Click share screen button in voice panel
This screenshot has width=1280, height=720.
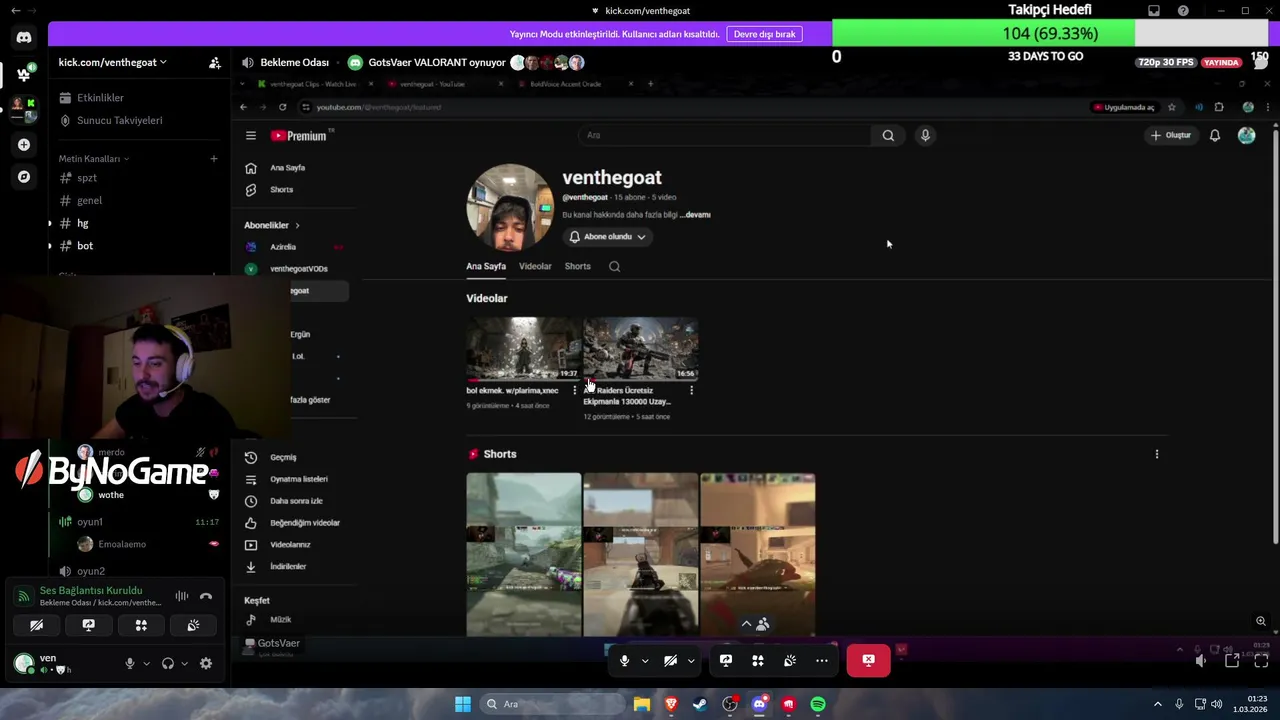pyautogui.click(x=88, y=625)
